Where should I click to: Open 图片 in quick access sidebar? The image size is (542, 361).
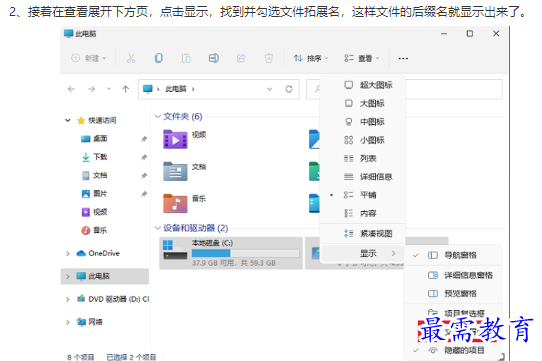click(x=100, y=194)
